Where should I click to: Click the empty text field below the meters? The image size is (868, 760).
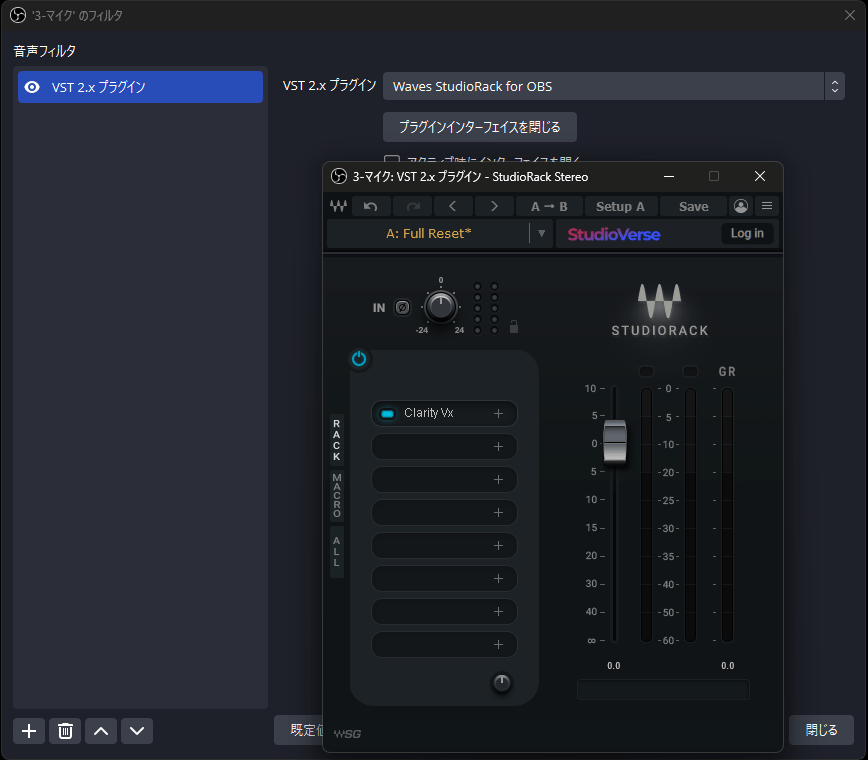(663, 690)
